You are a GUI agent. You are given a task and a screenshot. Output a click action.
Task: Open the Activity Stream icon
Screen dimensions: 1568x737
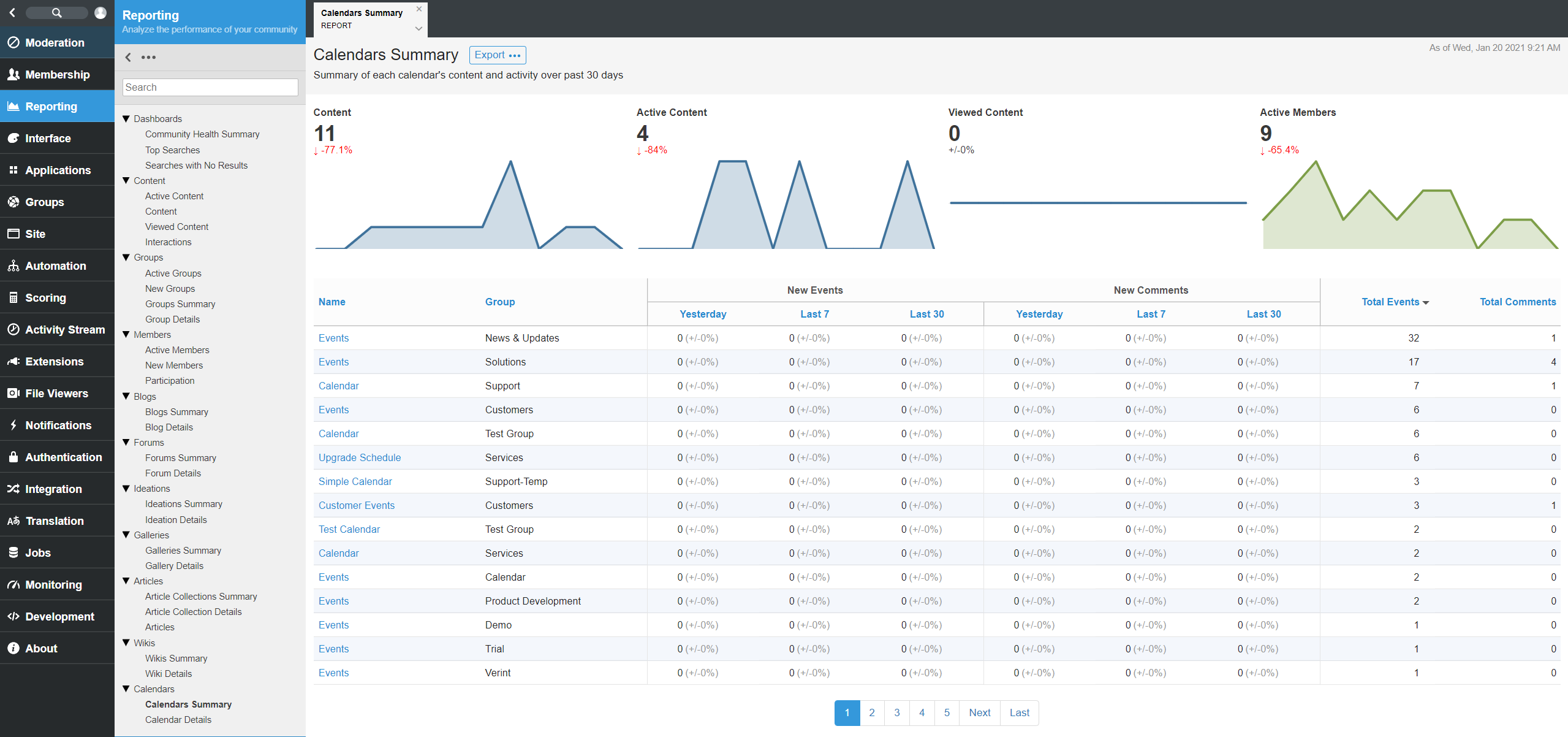point(13,329)
